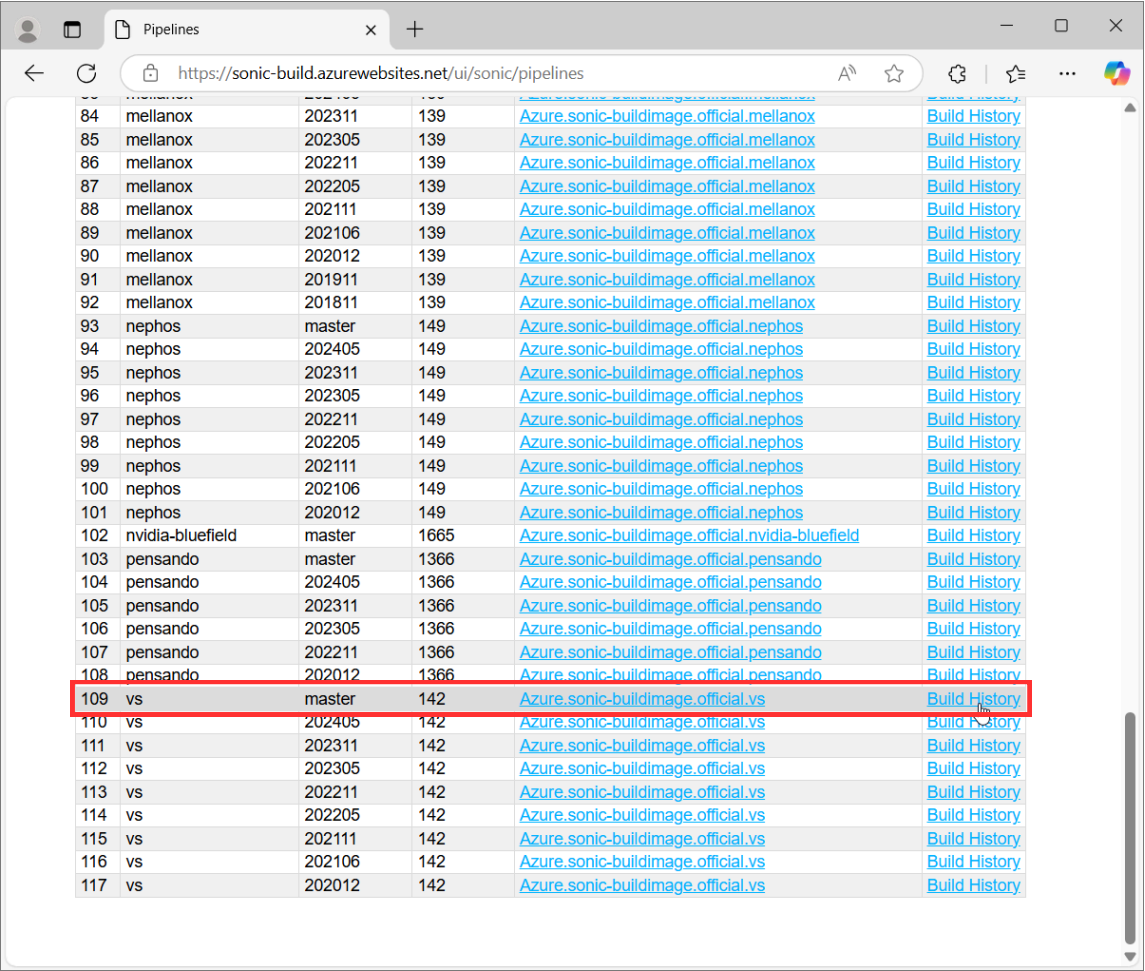The height and width of the screenshot is (971, 1145).
Task: Click the scrollbar down arrow
Action: point(1130,956)
